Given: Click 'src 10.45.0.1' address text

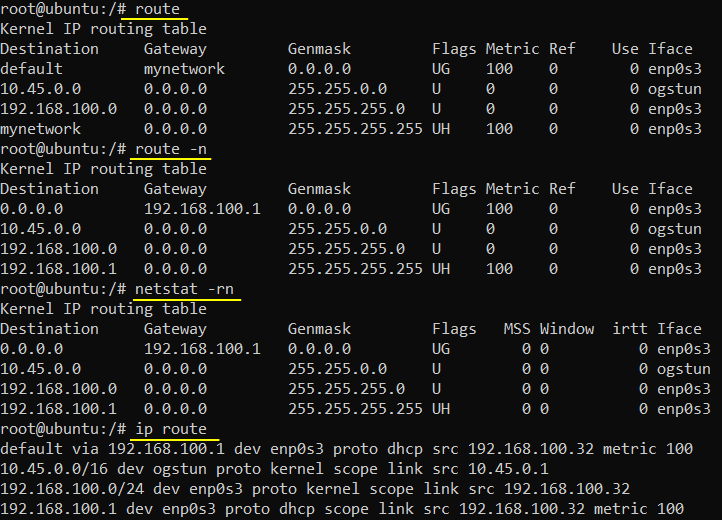Looking at the screenshot, I should (x=490, y=469).
